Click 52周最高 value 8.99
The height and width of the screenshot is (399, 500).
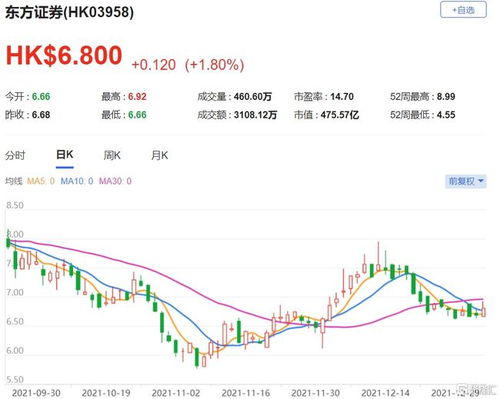point(446,97)
